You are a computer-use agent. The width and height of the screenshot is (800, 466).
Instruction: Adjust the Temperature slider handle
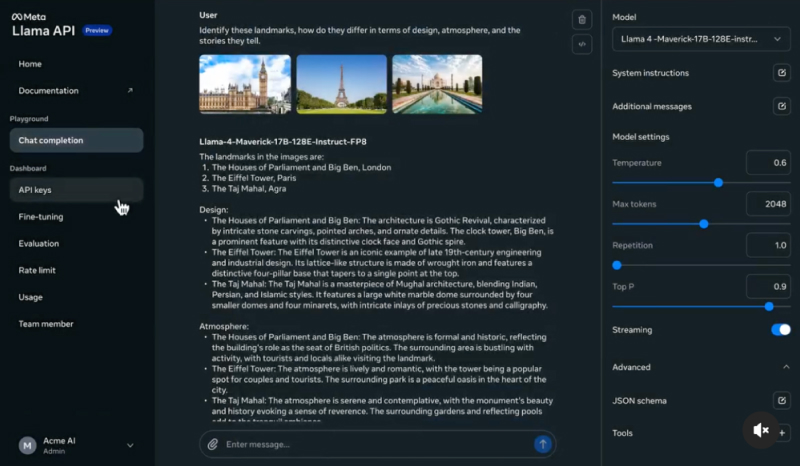718,183
